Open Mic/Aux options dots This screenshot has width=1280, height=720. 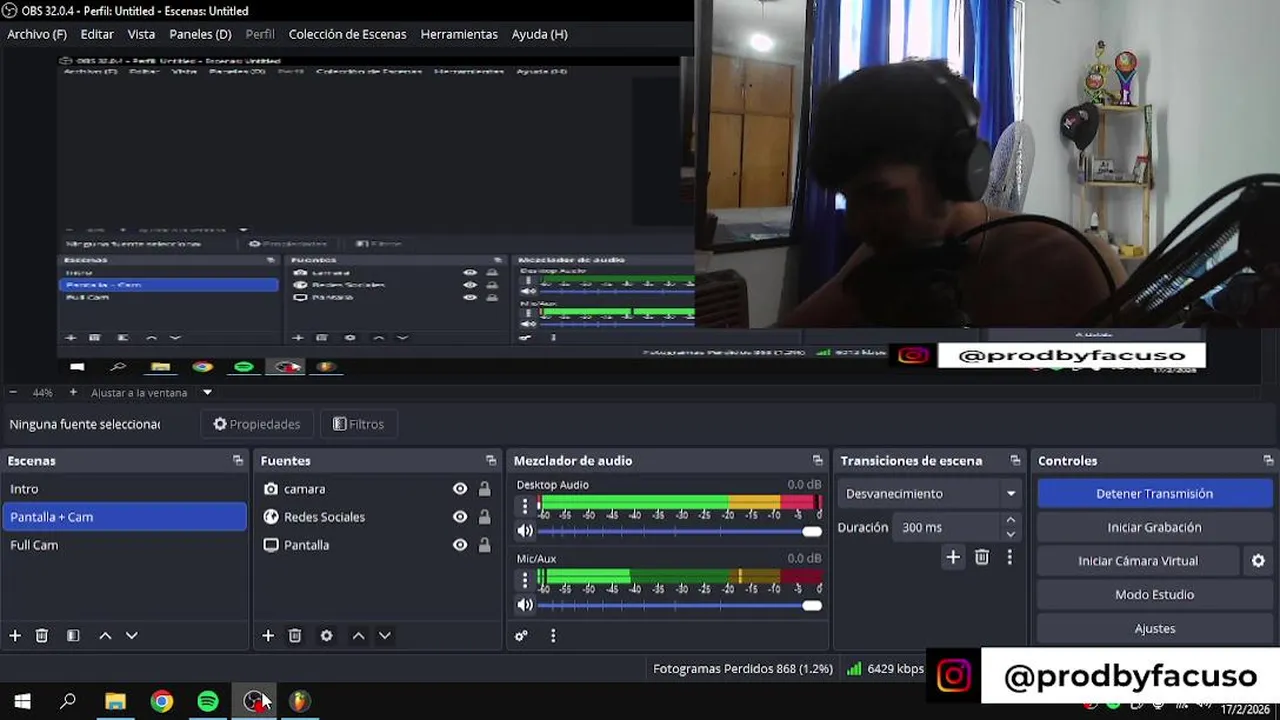point(525,581)
